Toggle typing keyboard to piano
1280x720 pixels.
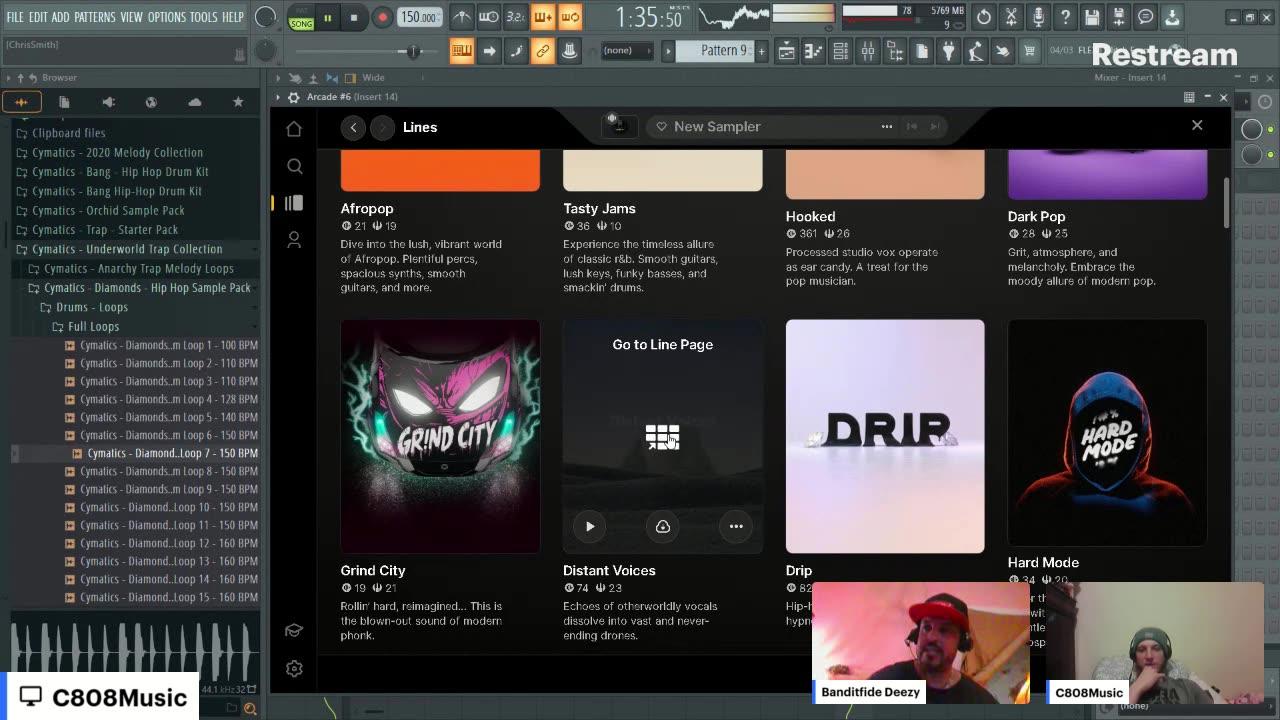tap(461, 51)
